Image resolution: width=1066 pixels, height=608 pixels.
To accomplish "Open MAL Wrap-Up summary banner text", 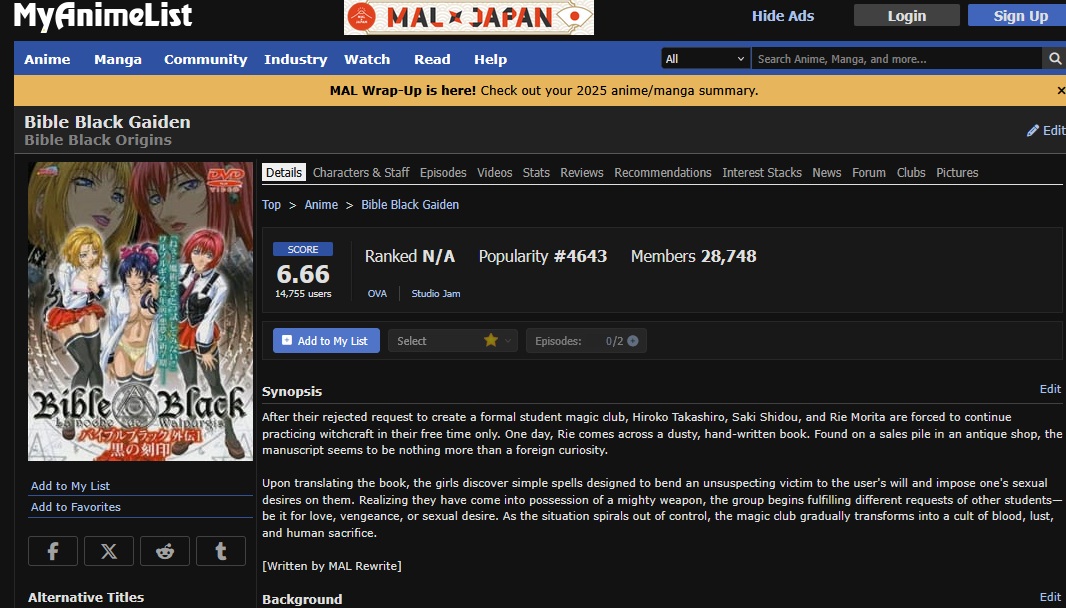I will 544,90.
